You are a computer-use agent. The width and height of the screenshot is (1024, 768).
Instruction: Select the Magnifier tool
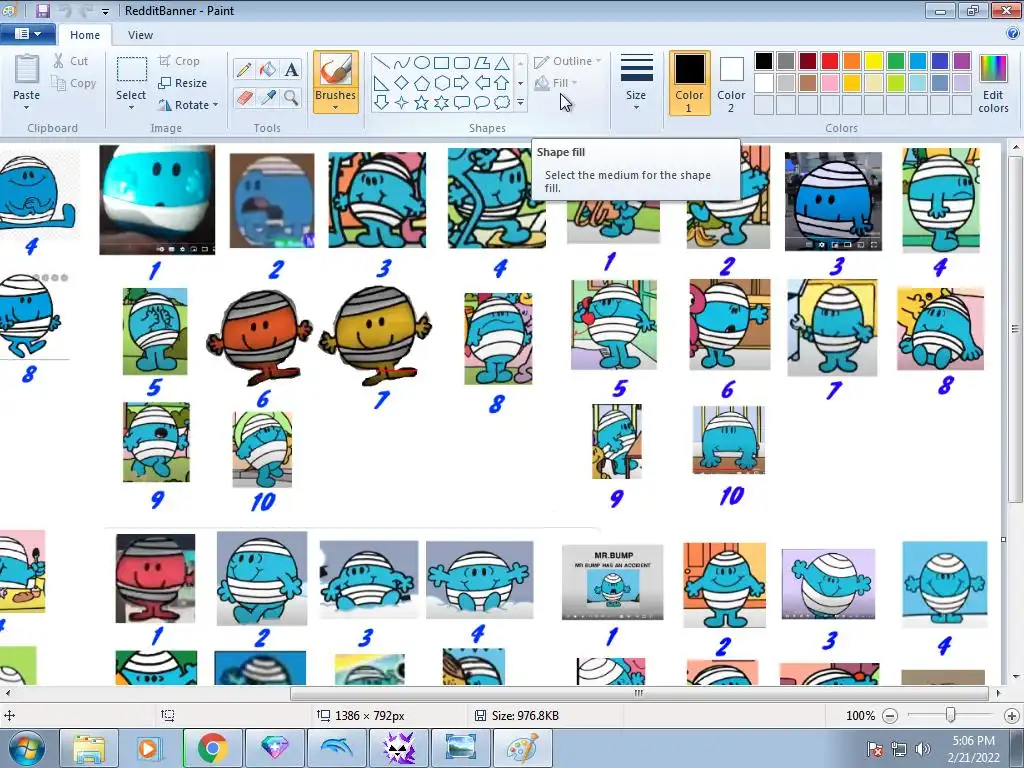point(291,98)
